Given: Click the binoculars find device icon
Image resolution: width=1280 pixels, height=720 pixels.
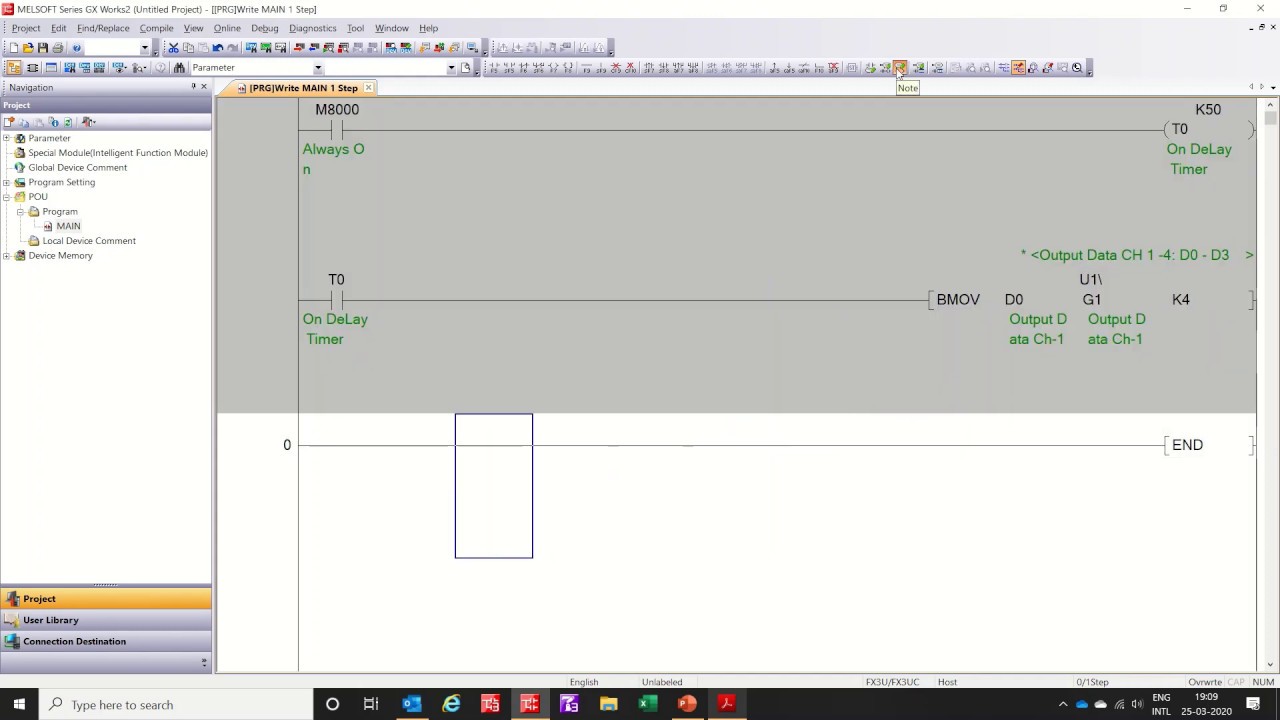Looking at the screenshot, I should [x=179, y=67].
